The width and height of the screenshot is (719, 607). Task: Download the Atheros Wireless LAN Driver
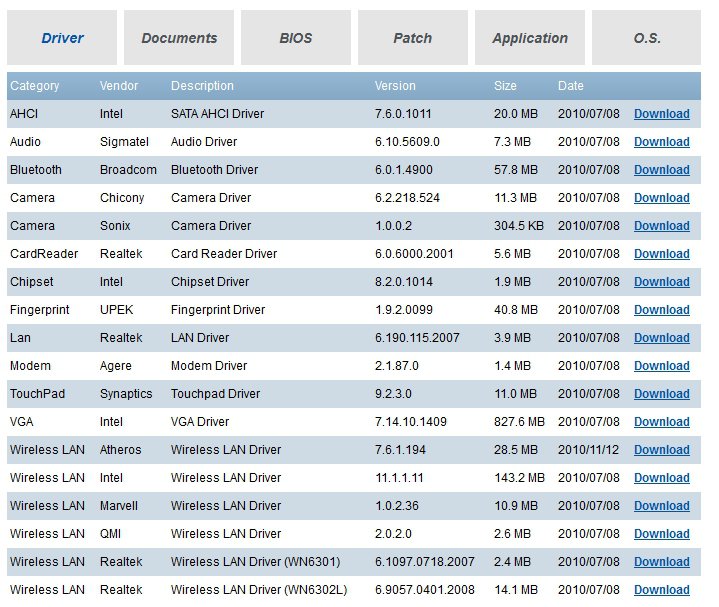[x=662, y=449]
